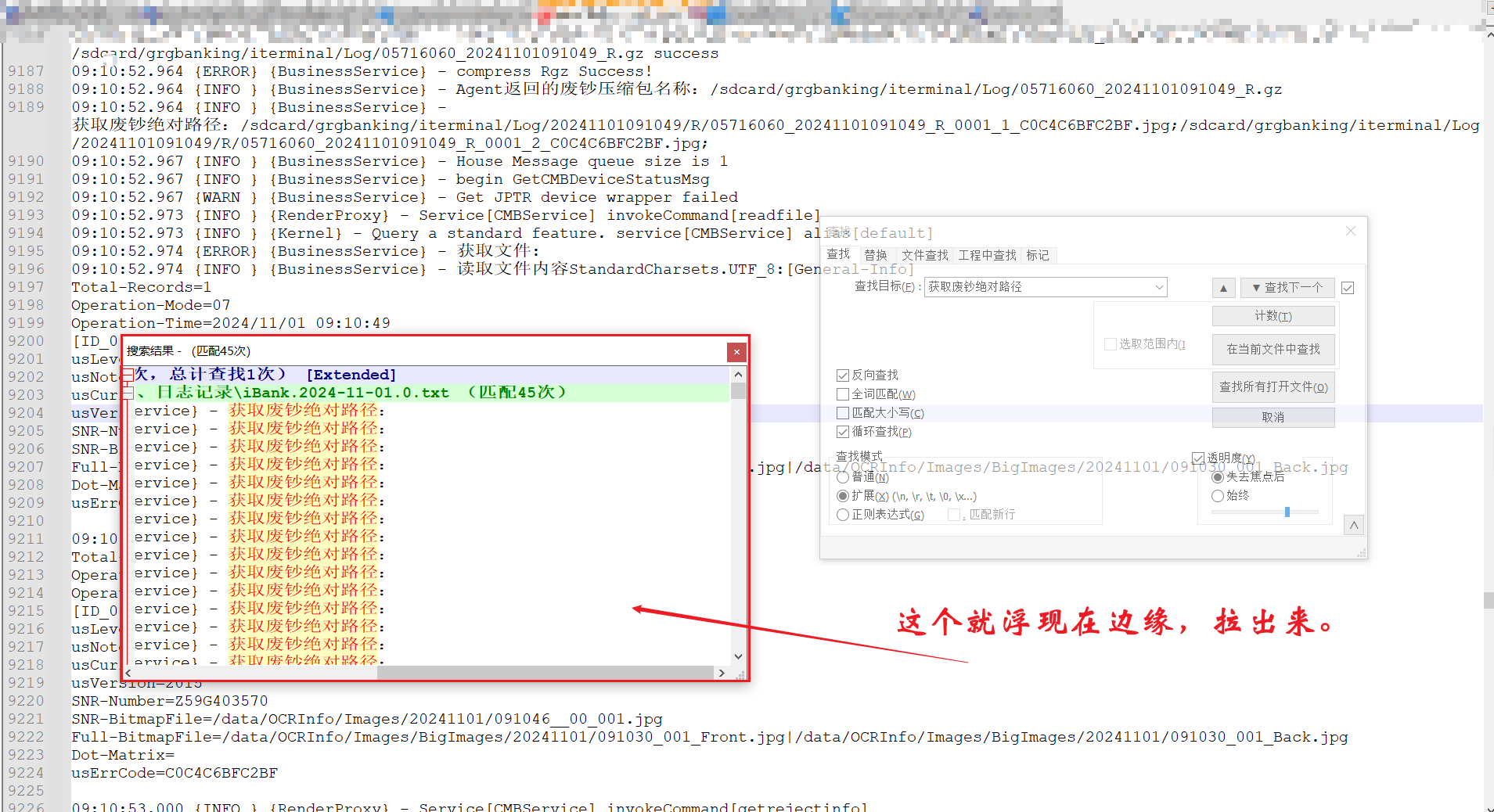The height and width of the screenshot is (812, 1494).
Task: Click search results scroll-right arrow
Action: 722,673
